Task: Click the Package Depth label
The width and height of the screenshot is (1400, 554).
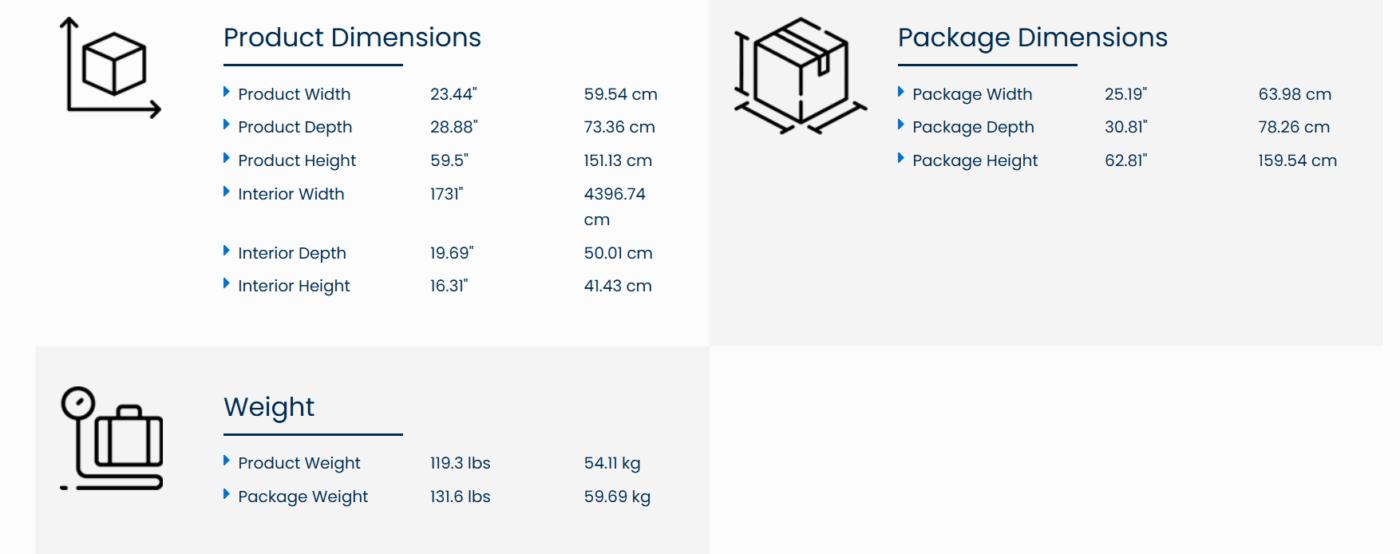Action: [x=973, y=128]
